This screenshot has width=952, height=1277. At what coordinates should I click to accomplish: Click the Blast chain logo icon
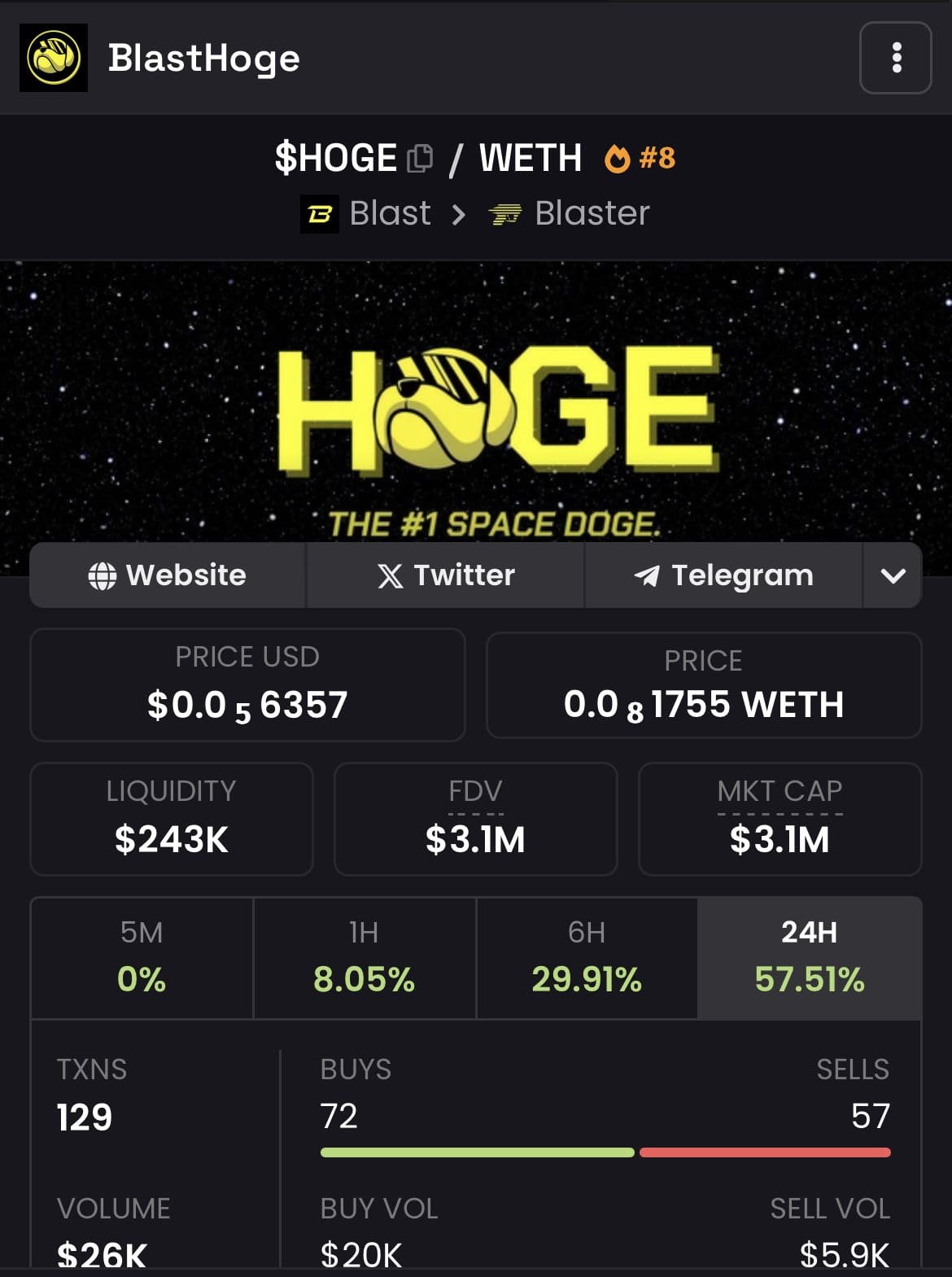point(320,214)
